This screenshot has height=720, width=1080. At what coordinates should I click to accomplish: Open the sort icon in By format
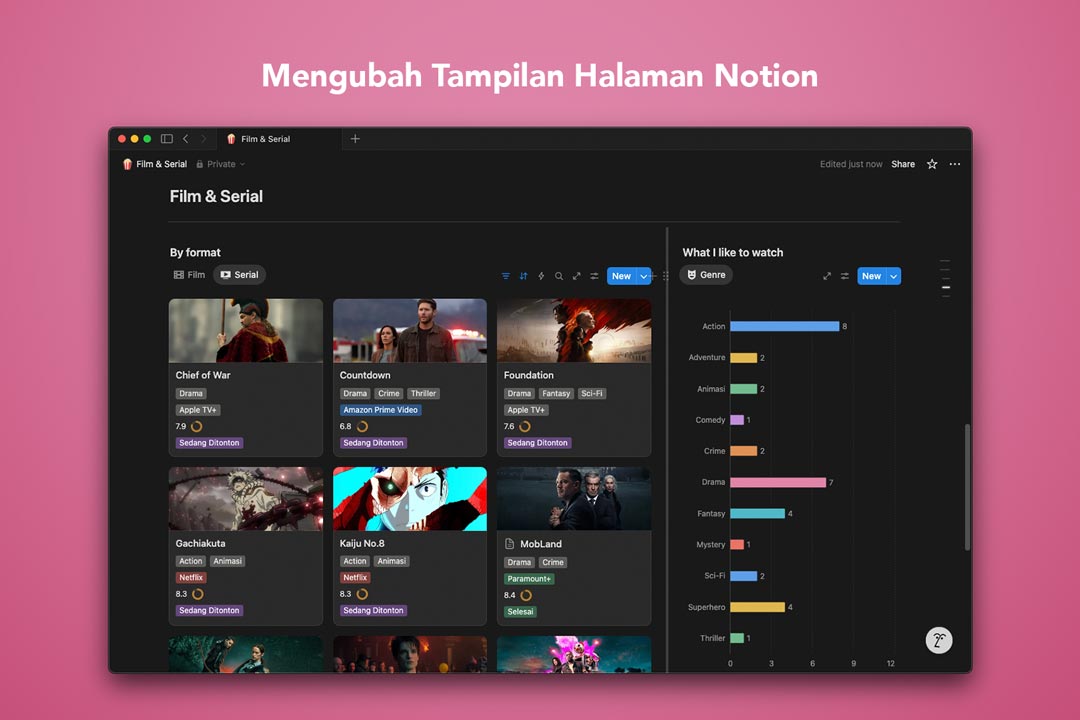[x=523, y=276]
